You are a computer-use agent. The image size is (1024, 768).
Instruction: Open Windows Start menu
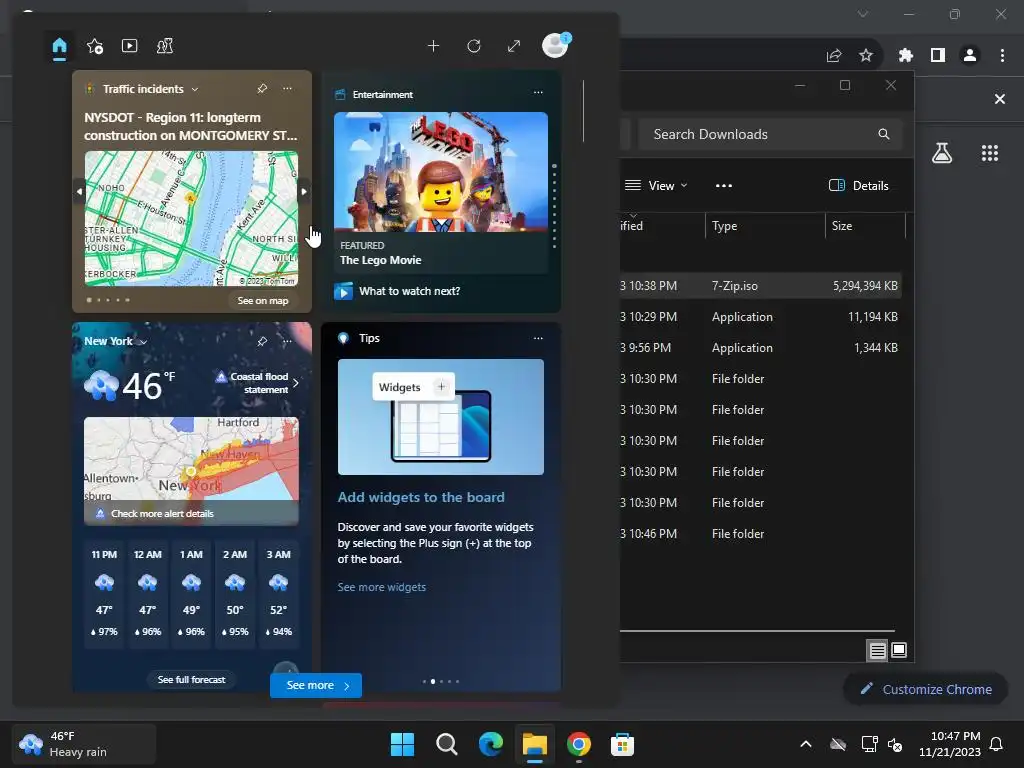point(402,744)
